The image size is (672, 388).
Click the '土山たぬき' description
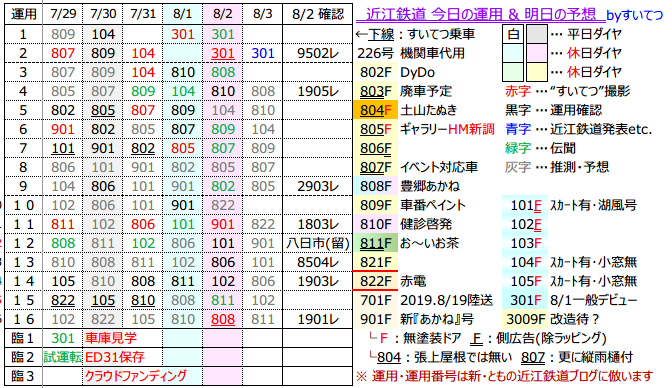point(429,110)
